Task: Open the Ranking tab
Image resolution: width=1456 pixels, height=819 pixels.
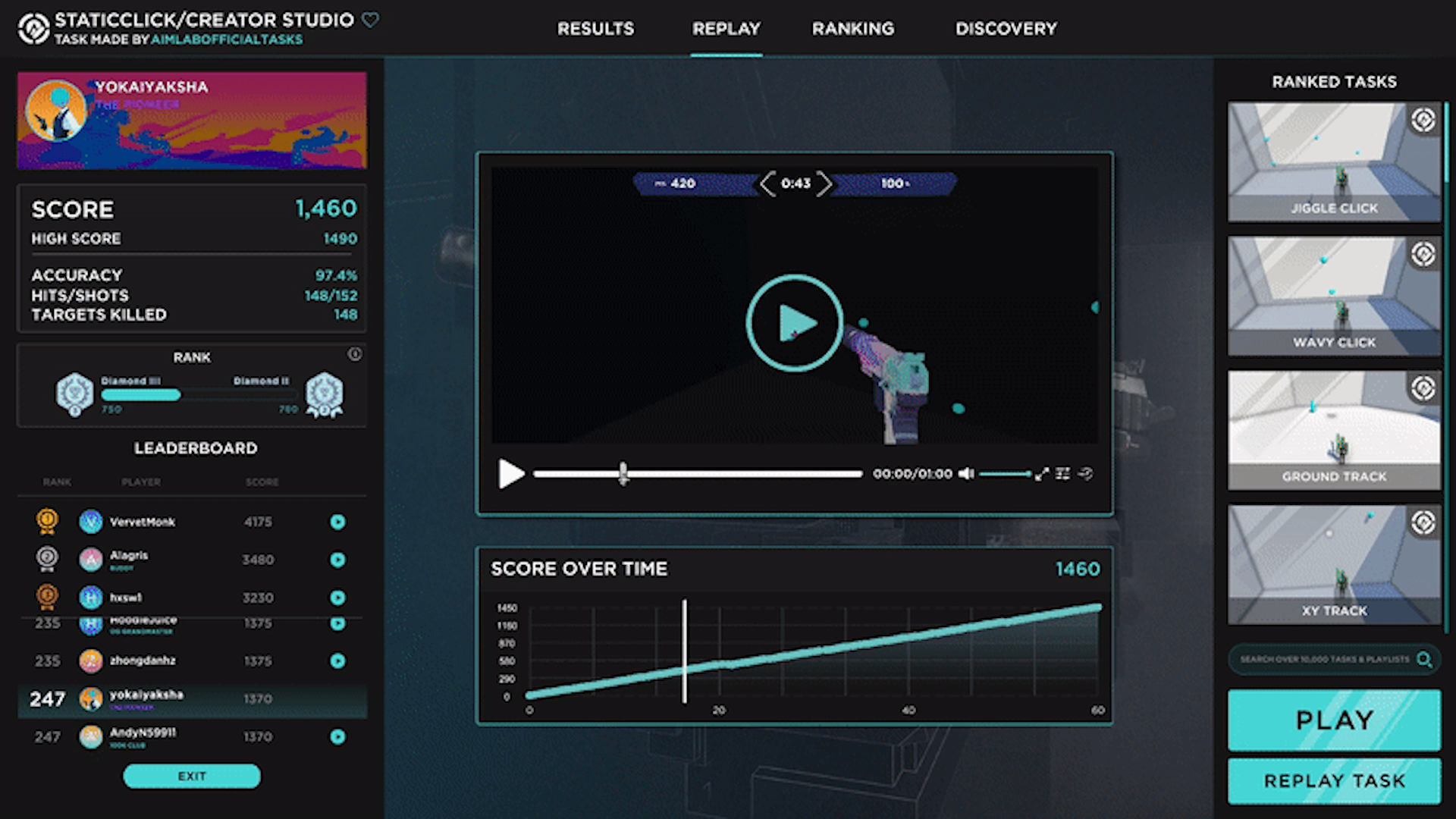Action: [853, 29]
